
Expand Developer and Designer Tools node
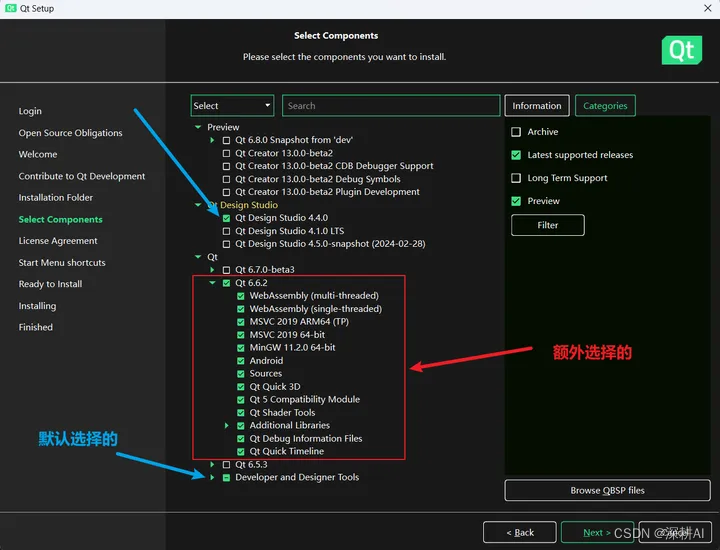[213, 478]
